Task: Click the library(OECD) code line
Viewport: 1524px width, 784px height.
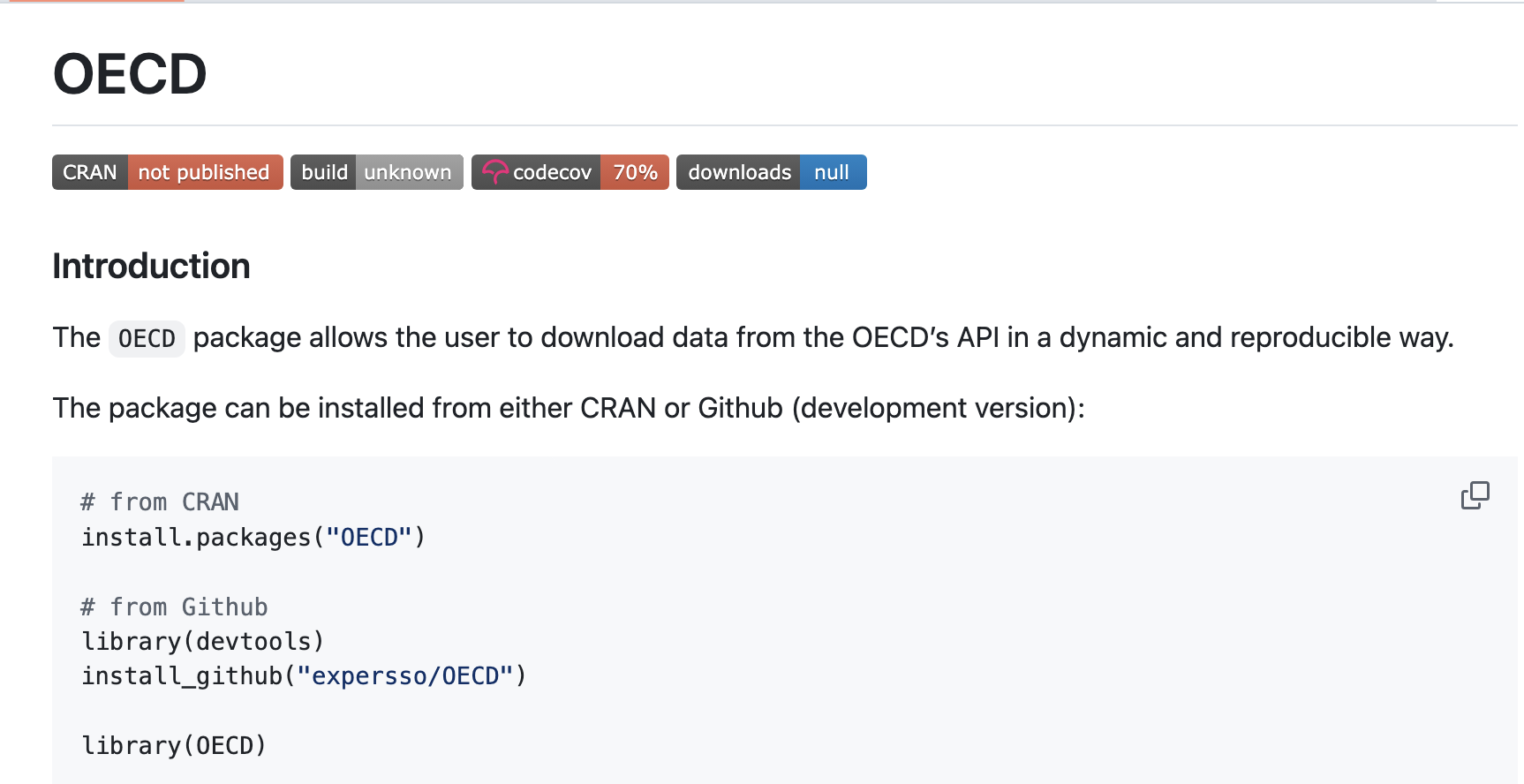Action: tap(174, 746)
